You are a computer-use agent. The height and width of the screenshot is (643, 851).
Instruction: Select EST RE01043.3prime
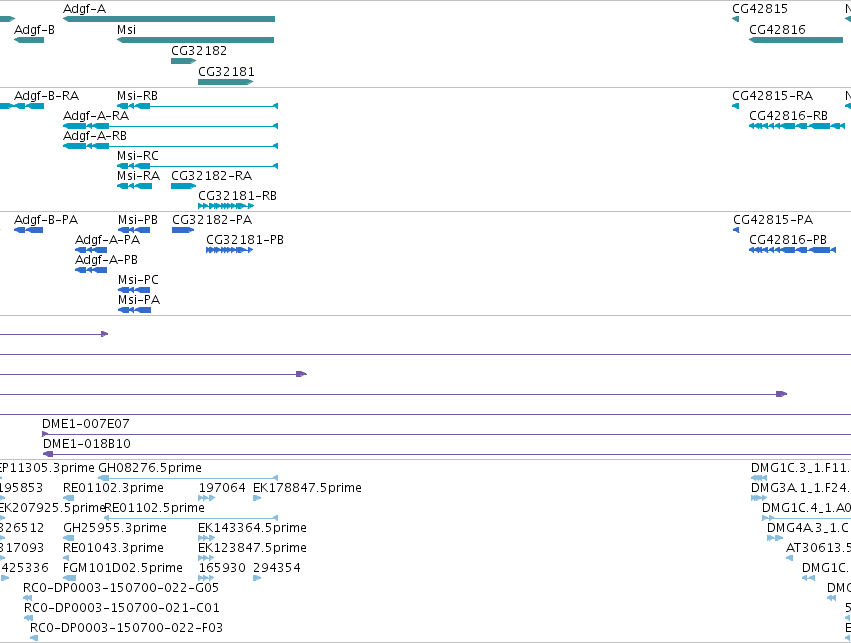pos(113,548)
